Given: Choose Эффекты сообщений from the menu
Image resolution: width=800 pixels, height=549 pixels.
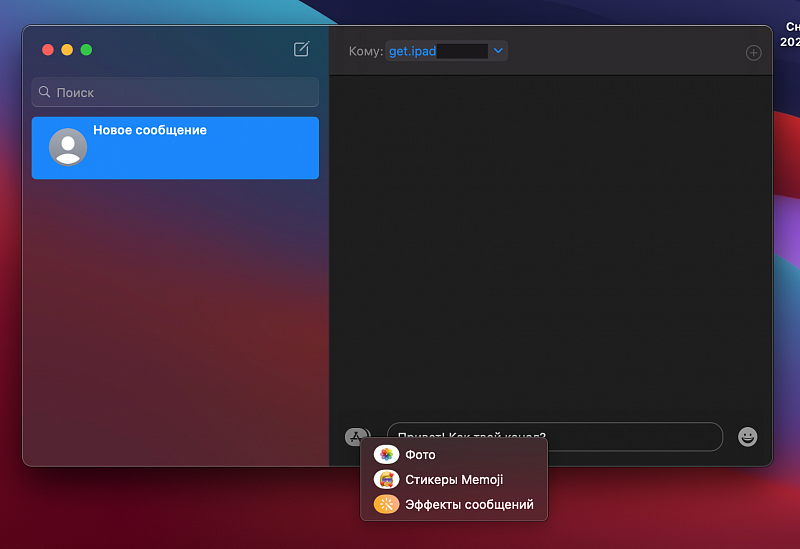Looking at the screenshot, I should coord(454,504).
